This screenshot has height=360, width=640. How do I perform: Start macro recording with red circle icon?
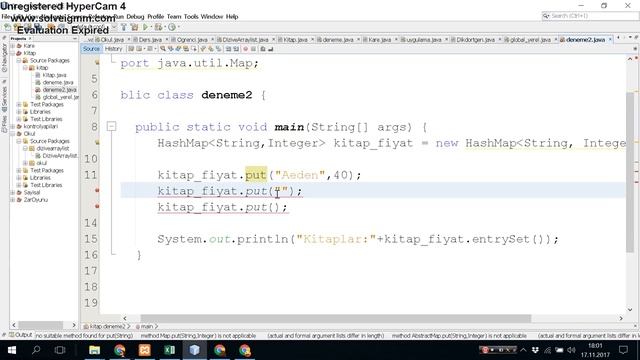[246, 49]
